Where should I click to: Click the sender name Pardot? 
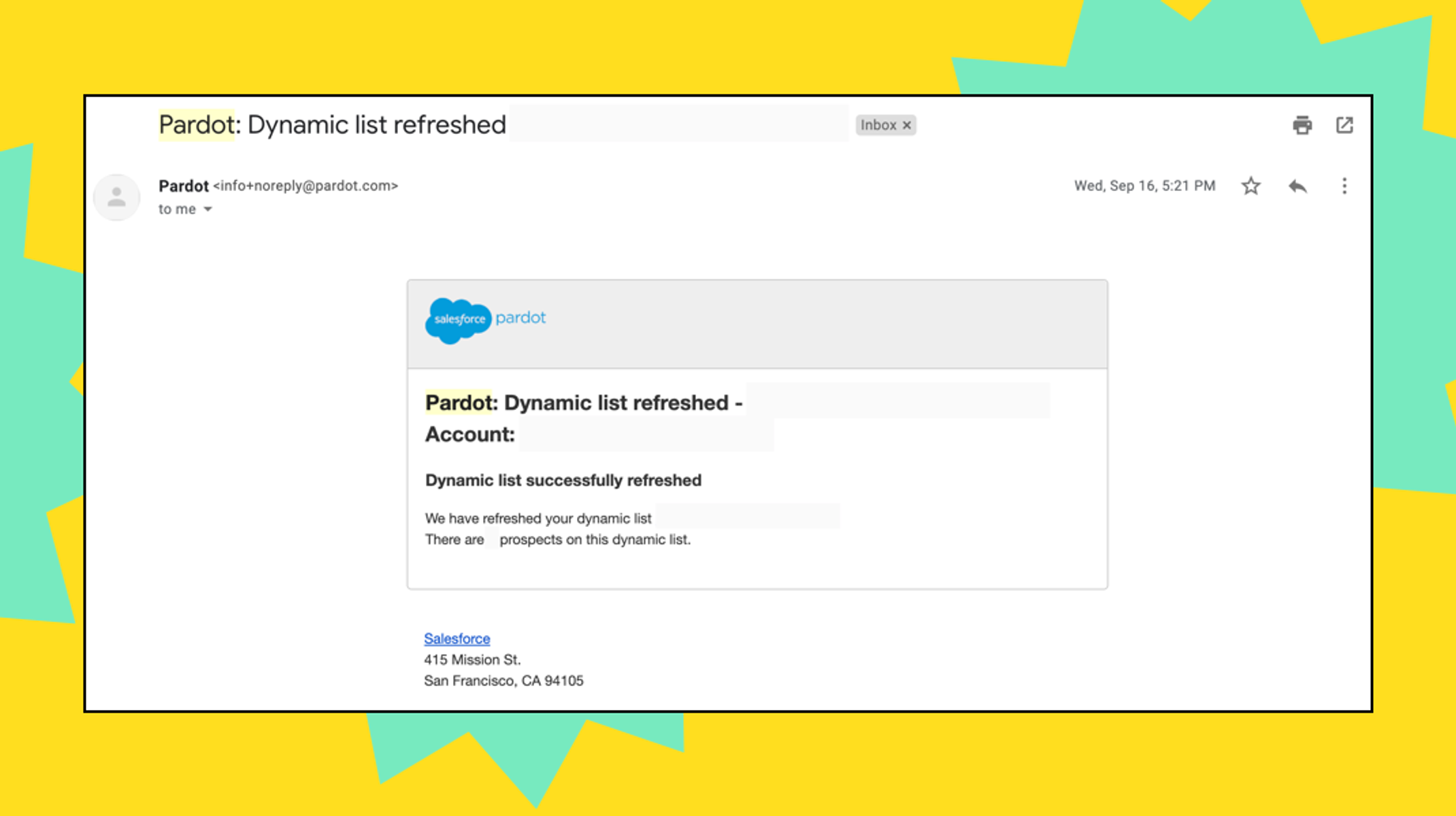tap(183, 186)
